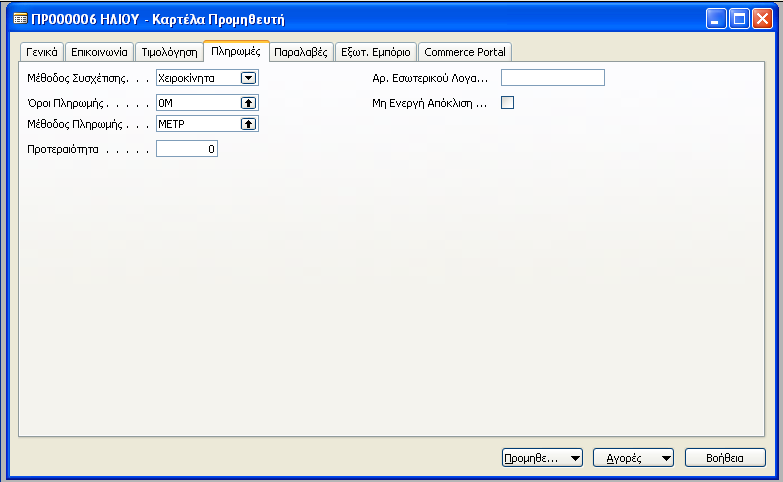Click the Βοήθεια button
783x482 pixels.
pyautogui.click(x=725, y=458)
